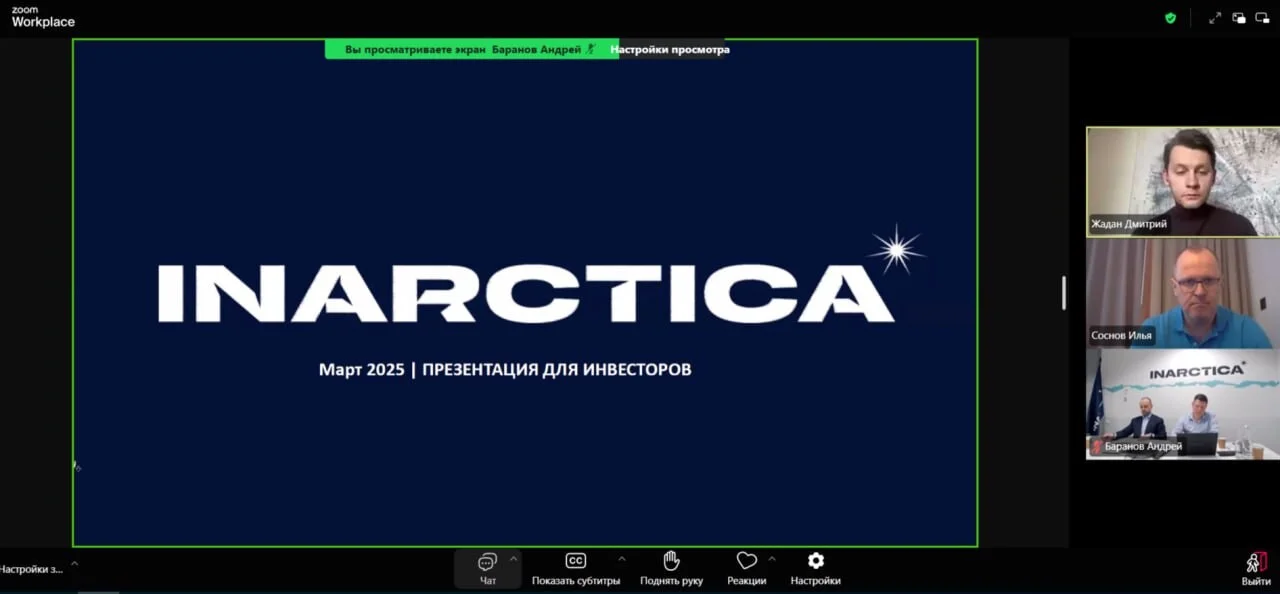The height and width of the screenshot is (594, 1280).
Task: Select the Жадан Дмитрий video thumbnail
Action: [x=1183, y=182]
